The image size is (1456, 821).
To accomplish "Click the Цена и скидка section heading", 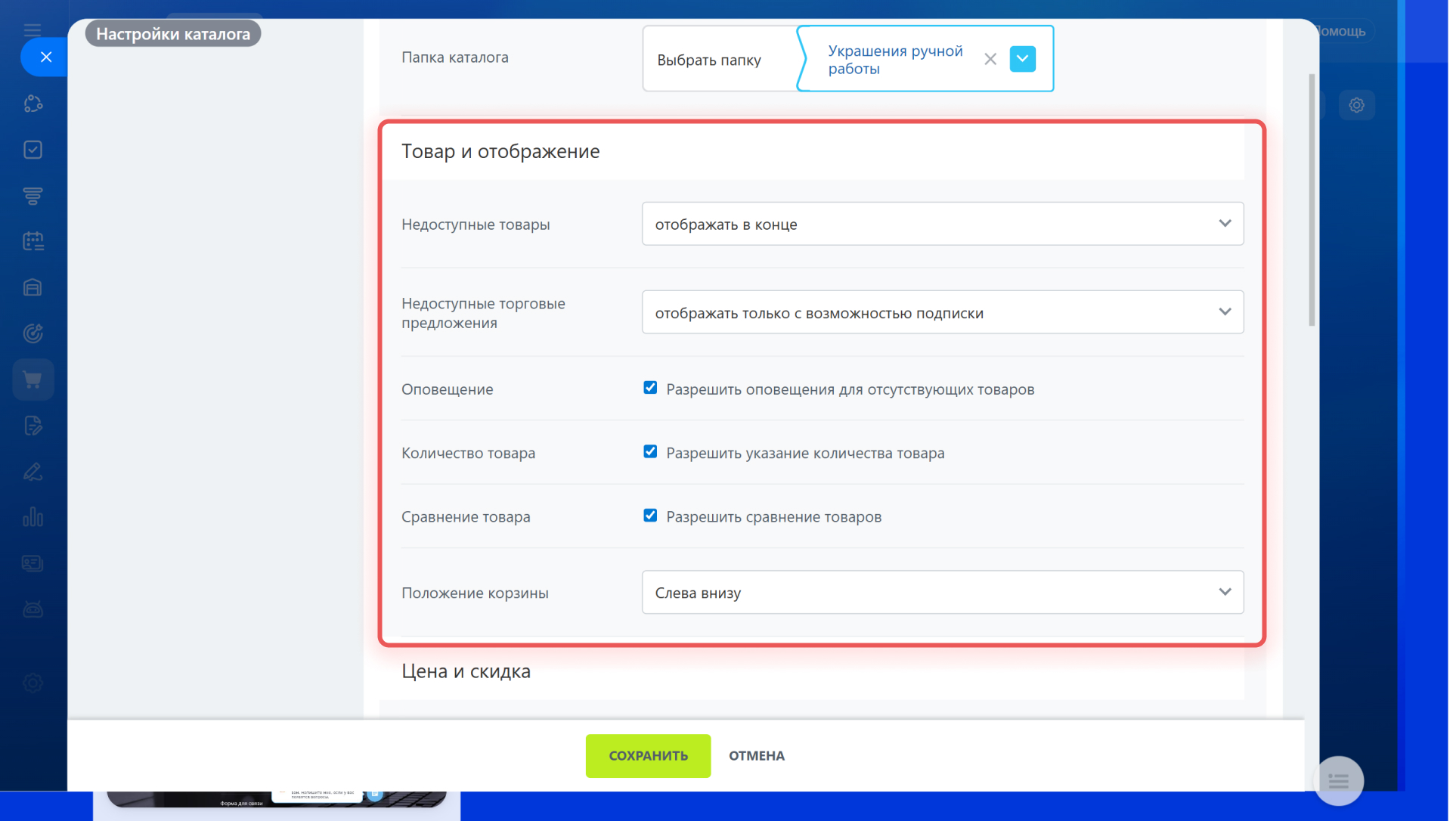I will click(466, 671).
